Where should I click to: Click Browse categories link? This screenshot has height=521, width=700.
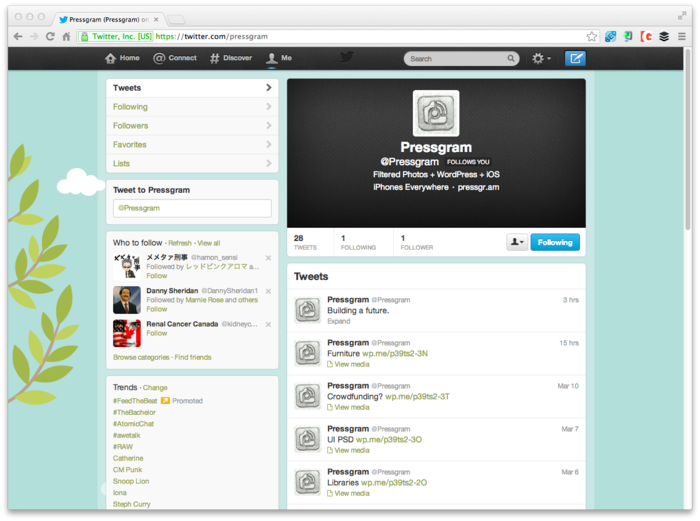click(x=141, y=357)
